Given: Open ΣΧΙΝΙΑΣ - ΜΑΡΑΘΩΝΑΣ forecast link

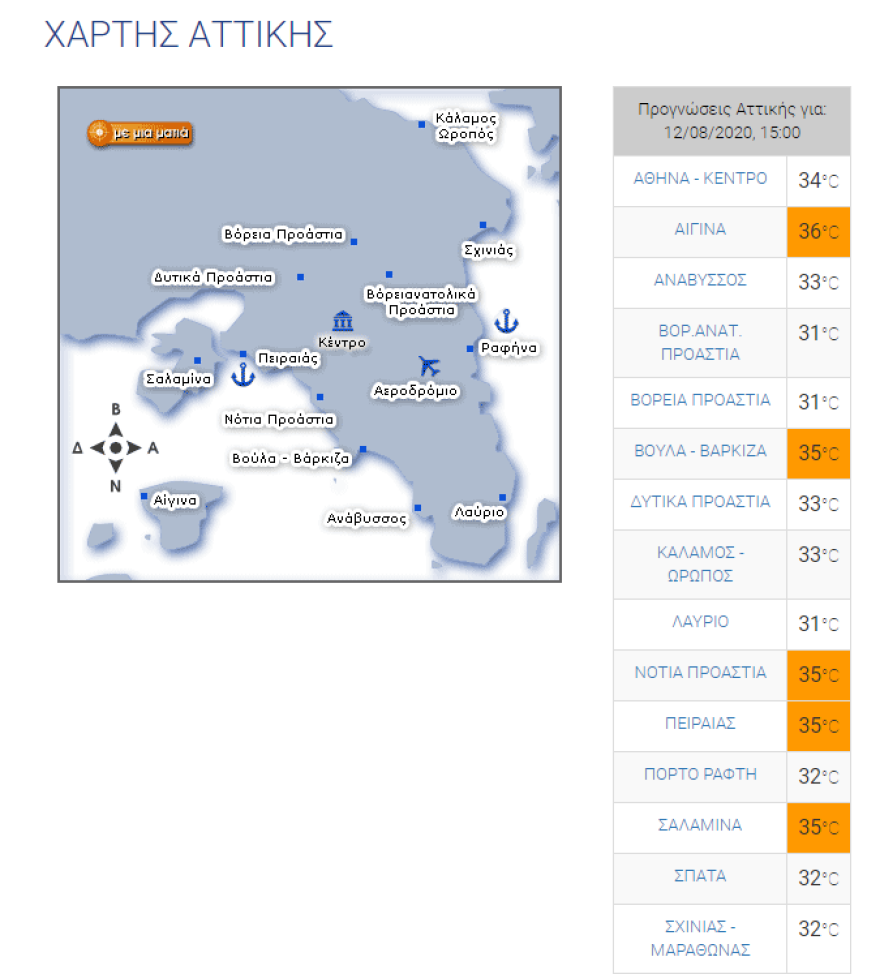Looking at the screenshot, I should click(x=700, y=937).
